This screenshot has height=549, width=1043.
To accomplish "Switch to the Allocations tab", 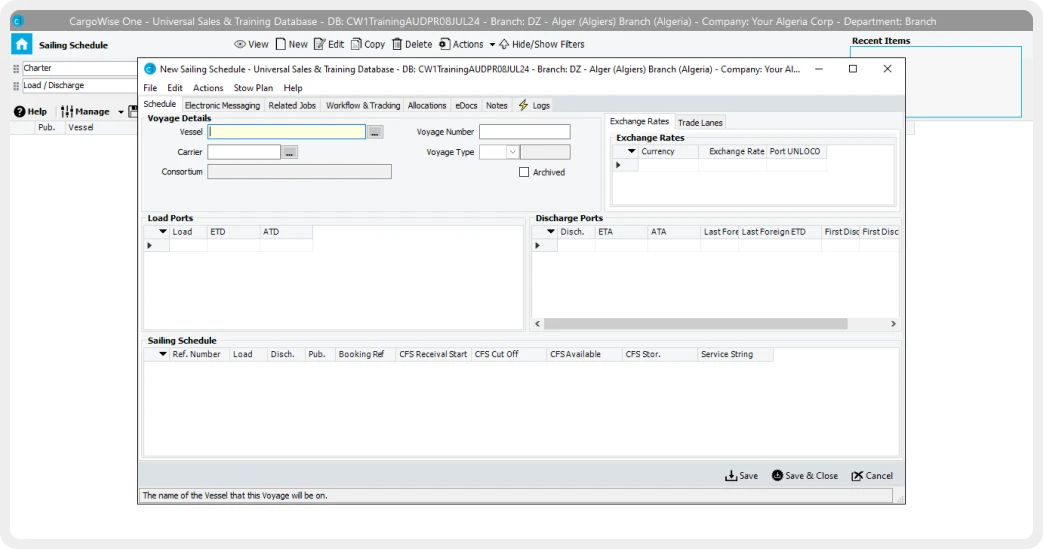I will (x=427, y=105).
